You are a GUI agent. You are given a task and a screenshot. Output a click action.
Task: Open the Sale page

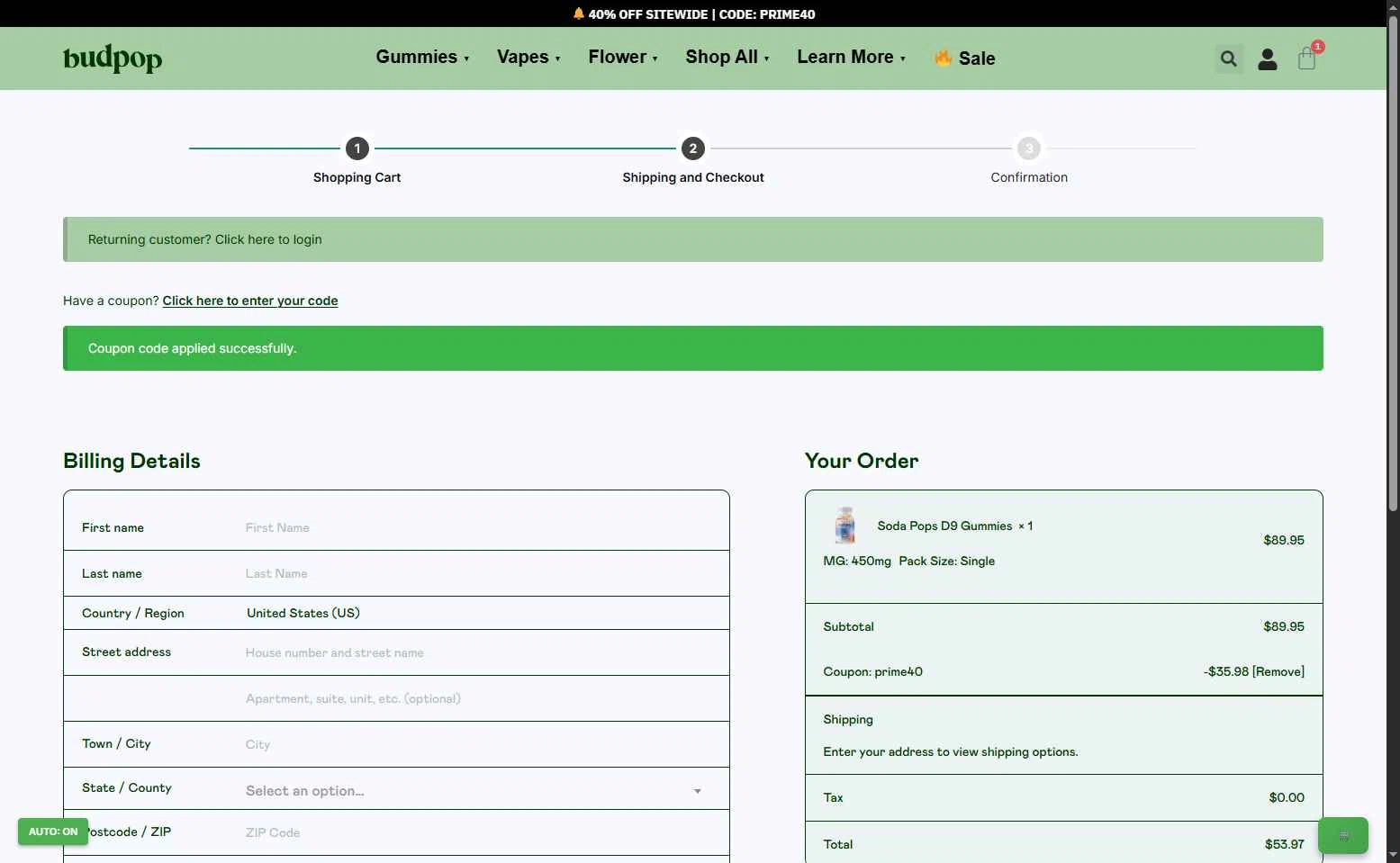click(x=977, y=58)
